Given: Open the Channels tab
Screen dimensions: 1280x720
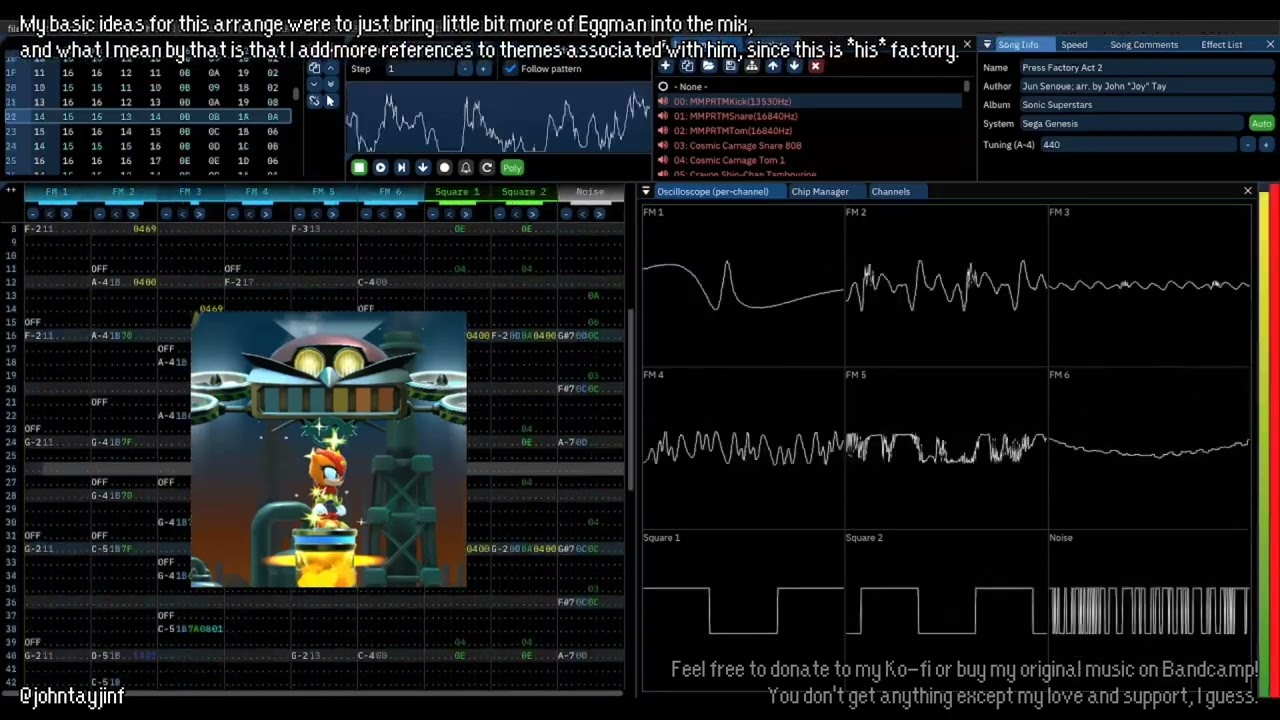Looking at the screenshot, I should (890, 191).
